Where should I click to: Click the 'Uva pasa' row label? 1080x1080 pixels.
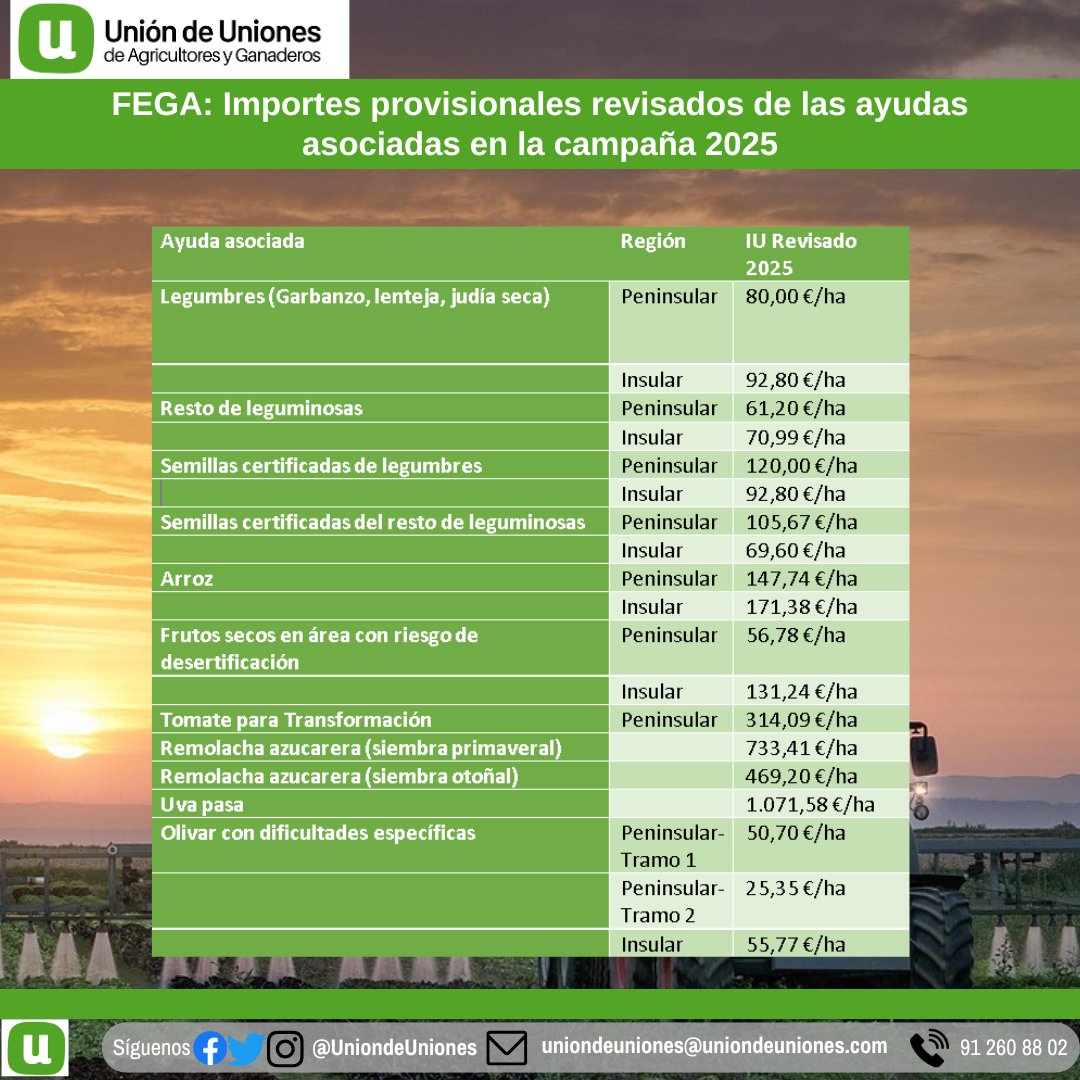(x=202, y=804)
